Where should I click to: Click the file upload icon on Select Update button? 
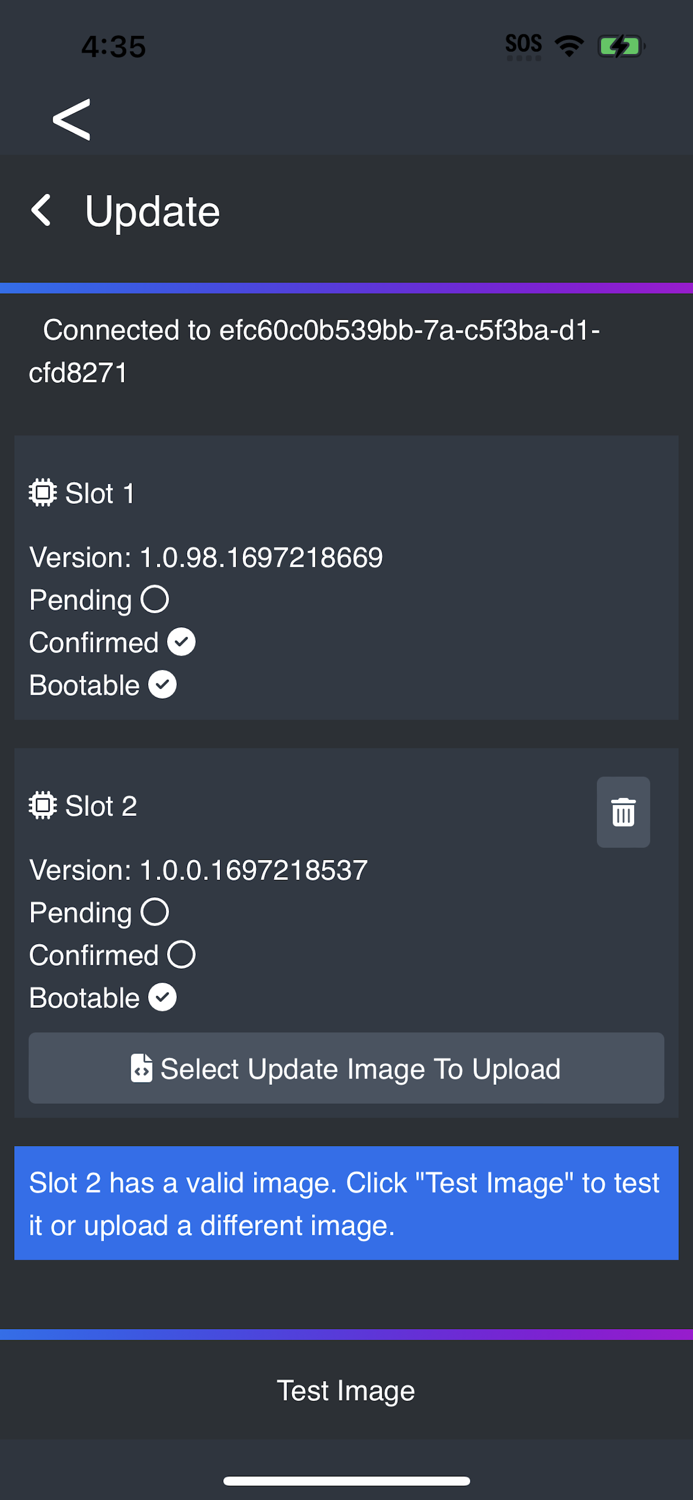(140, 1069)
